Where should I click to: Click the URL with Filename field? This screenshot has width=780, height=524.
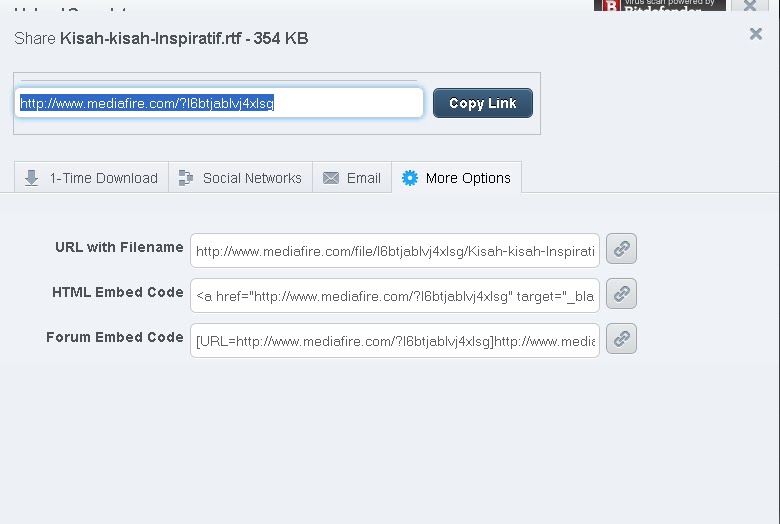395,250
